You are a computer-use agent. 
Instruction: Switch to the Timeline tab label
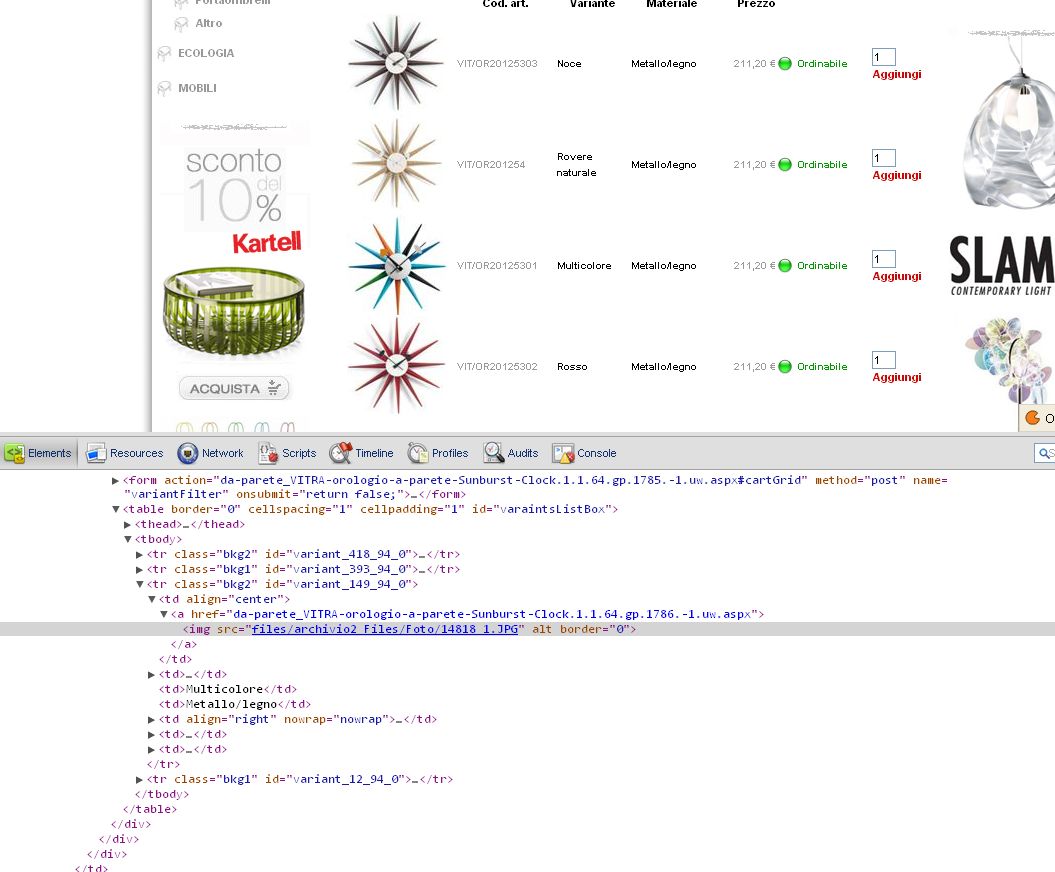[x=374, y=453]
